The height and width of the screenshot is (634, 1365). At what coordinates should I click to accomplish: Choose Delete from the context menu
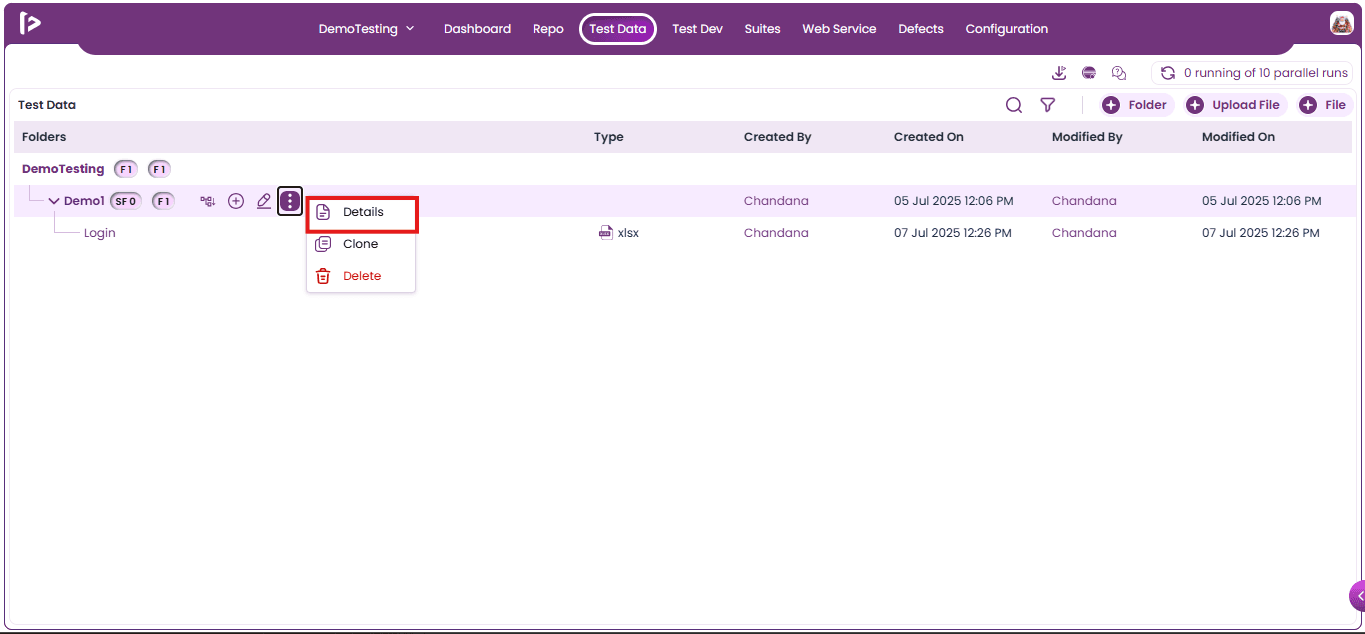[361, 276]
